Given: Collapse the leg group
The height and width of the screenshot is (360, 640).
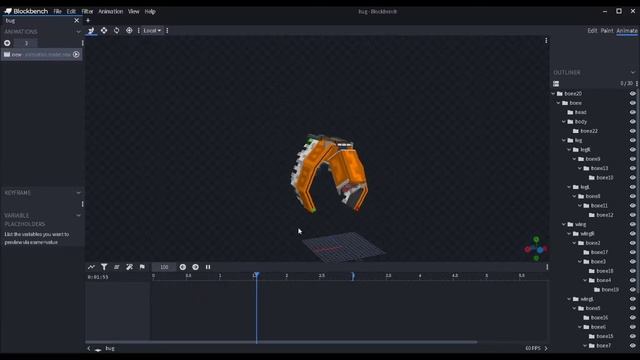Looking at the screenshot, I should [x=564, y=140].
